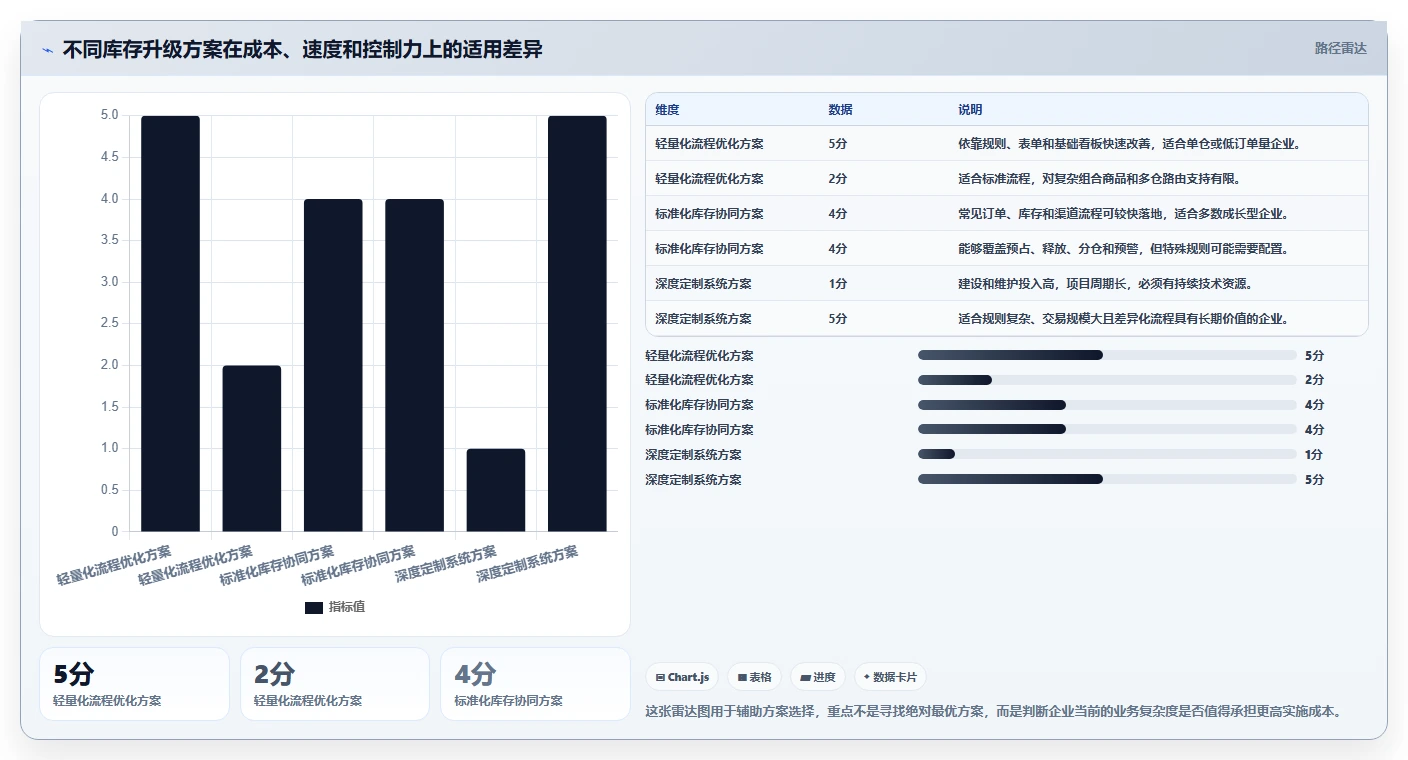Click the description 适合标准流程，对复杂组合商品和多仓路由支持有限

click(1099, 179)
